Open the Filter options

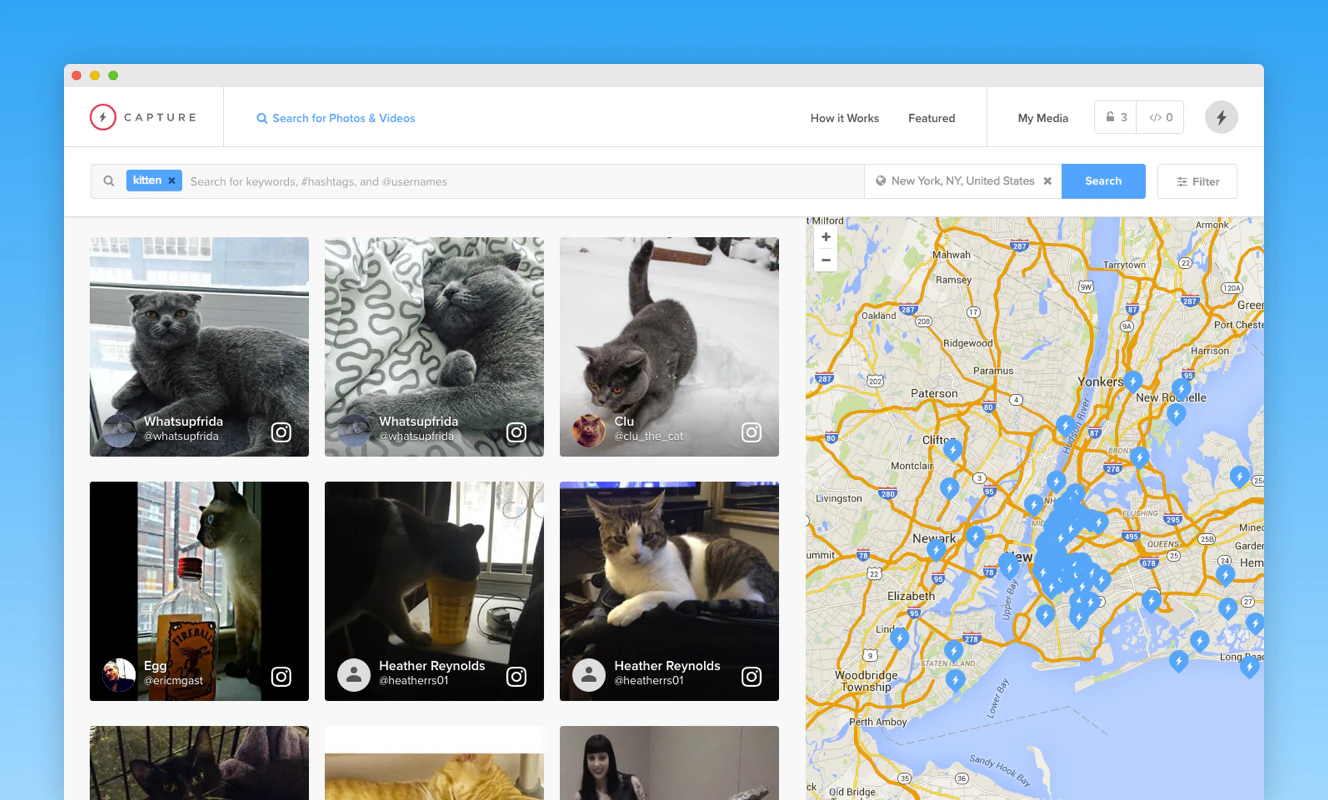[x=1197, y=181]
